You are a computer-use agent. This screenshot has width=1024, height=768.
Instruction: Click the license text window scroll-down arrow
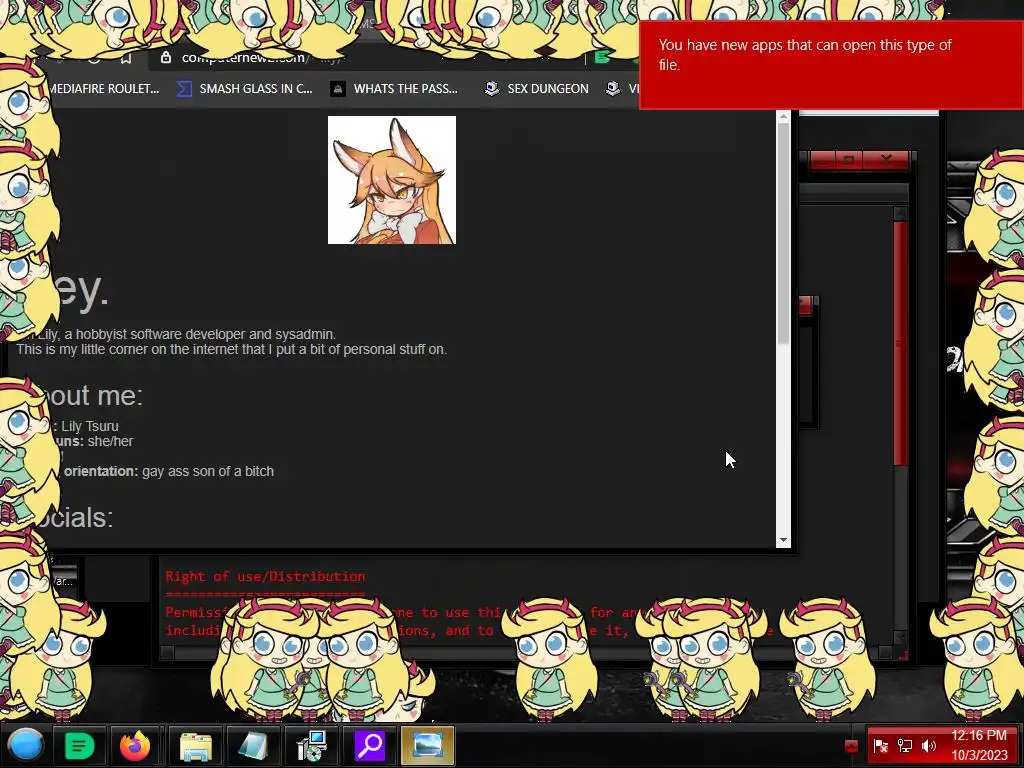click(901, 637)
